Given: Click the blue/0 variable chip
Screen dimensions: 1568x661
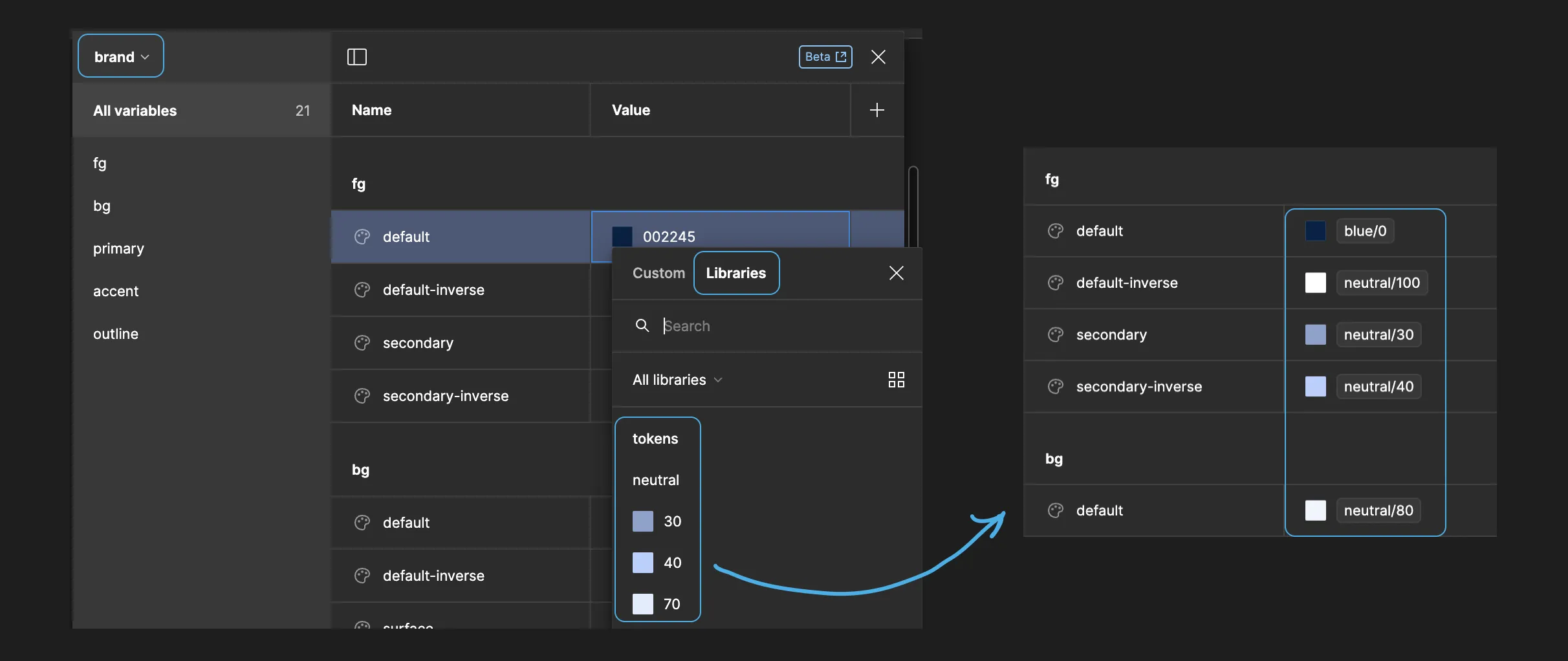Looking at the screenshot, I should point(1365,231).
